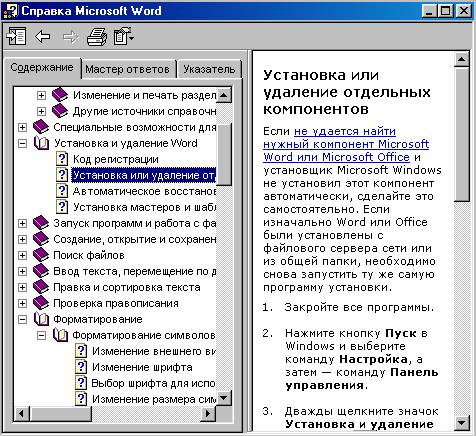Expand the Правка и сортировка текста node
476x436 pixels.
[x=22, y=287]
